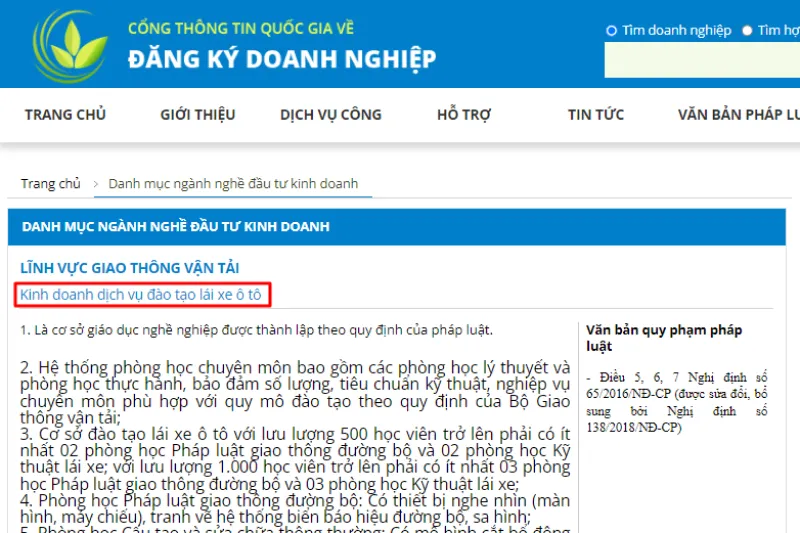
Task: Click the breadcrumb chevron separator arrow
Action: click(x=96, y=184)
